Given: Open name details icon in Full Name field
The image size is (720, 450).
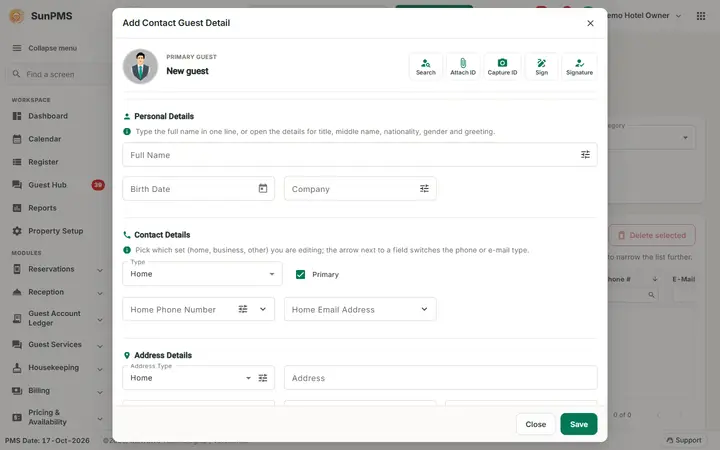Looking at the screenshot, I should pos(585,155).
